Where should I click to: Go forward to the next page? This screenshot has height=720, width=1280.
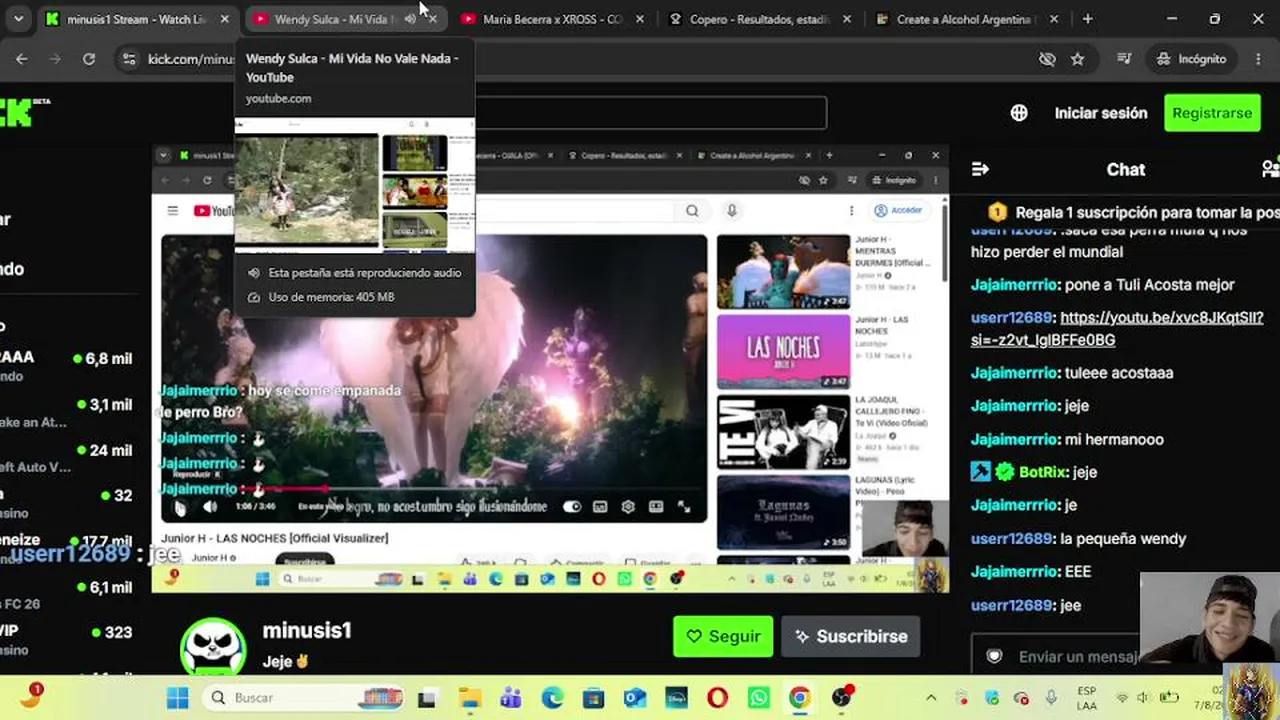55,59
